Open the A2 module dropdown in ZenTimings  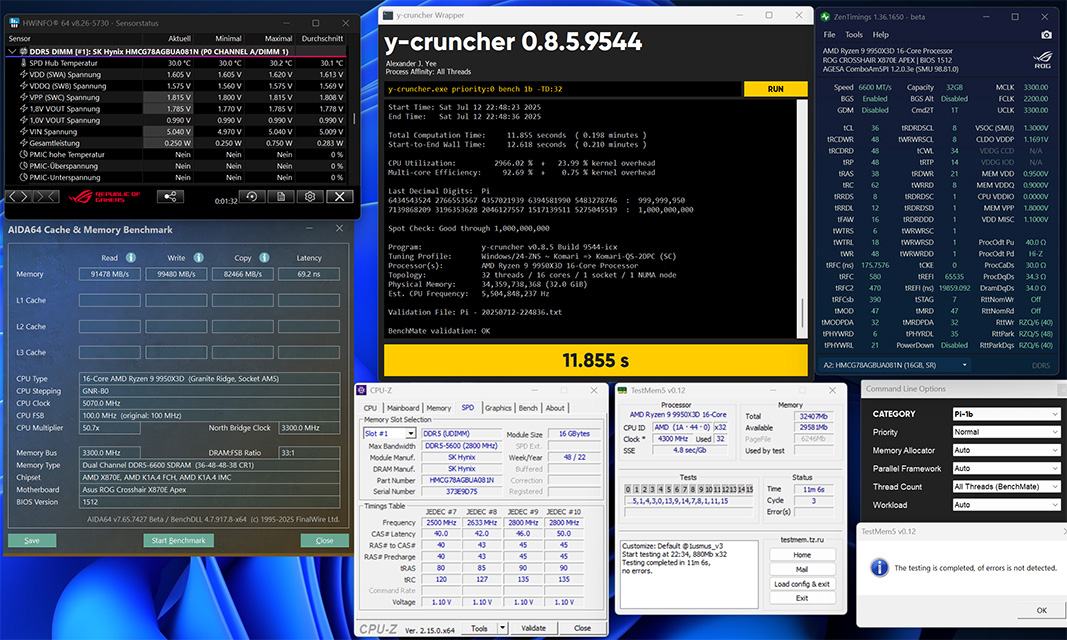pos(964,365)
